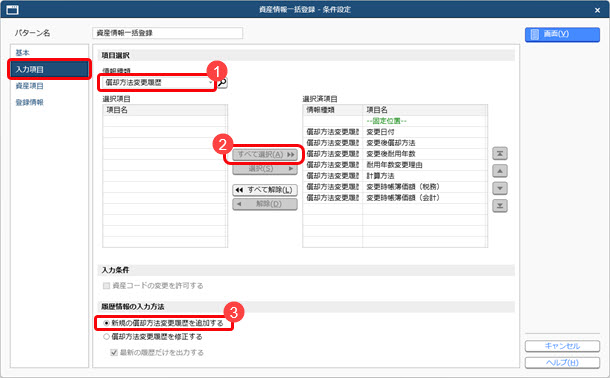Select 変更時帳簿価額(税務) row
The image size is (610, 378).
(x=395, y=187)
